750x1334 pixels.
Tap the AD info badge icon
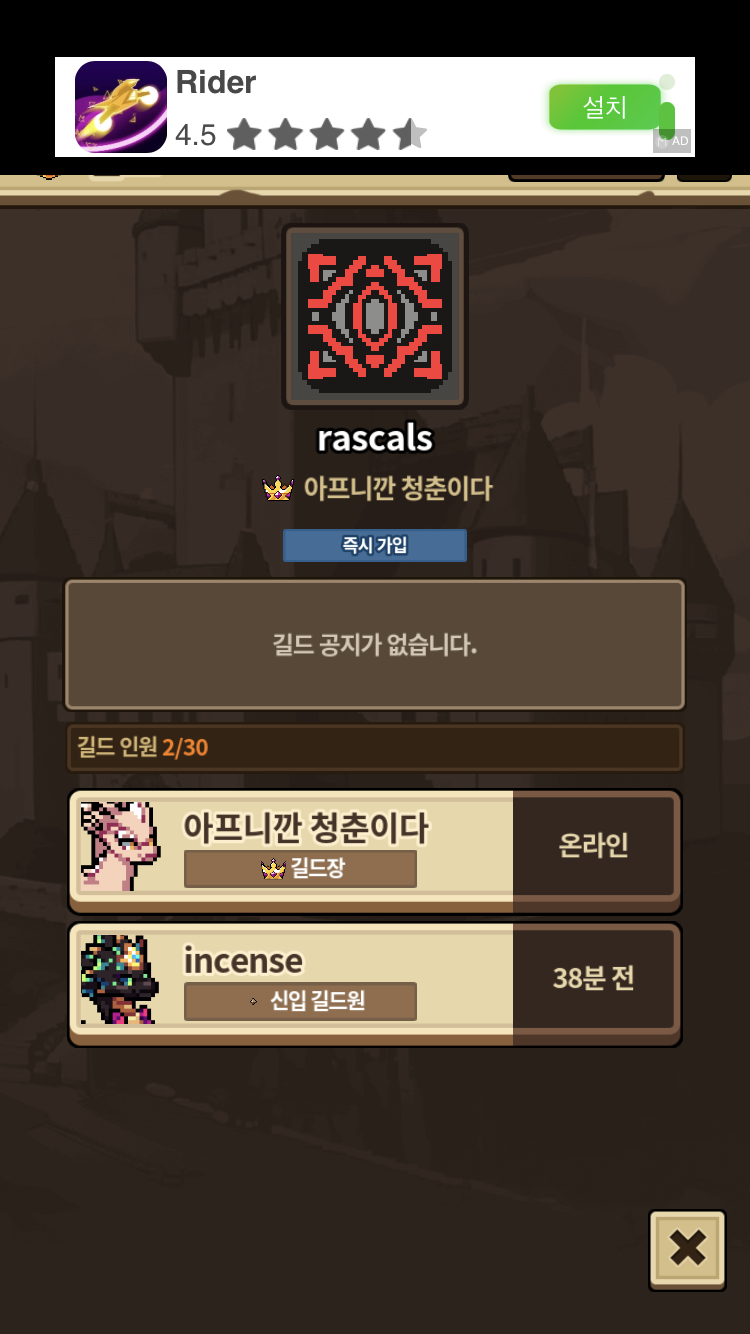(673, 140)
